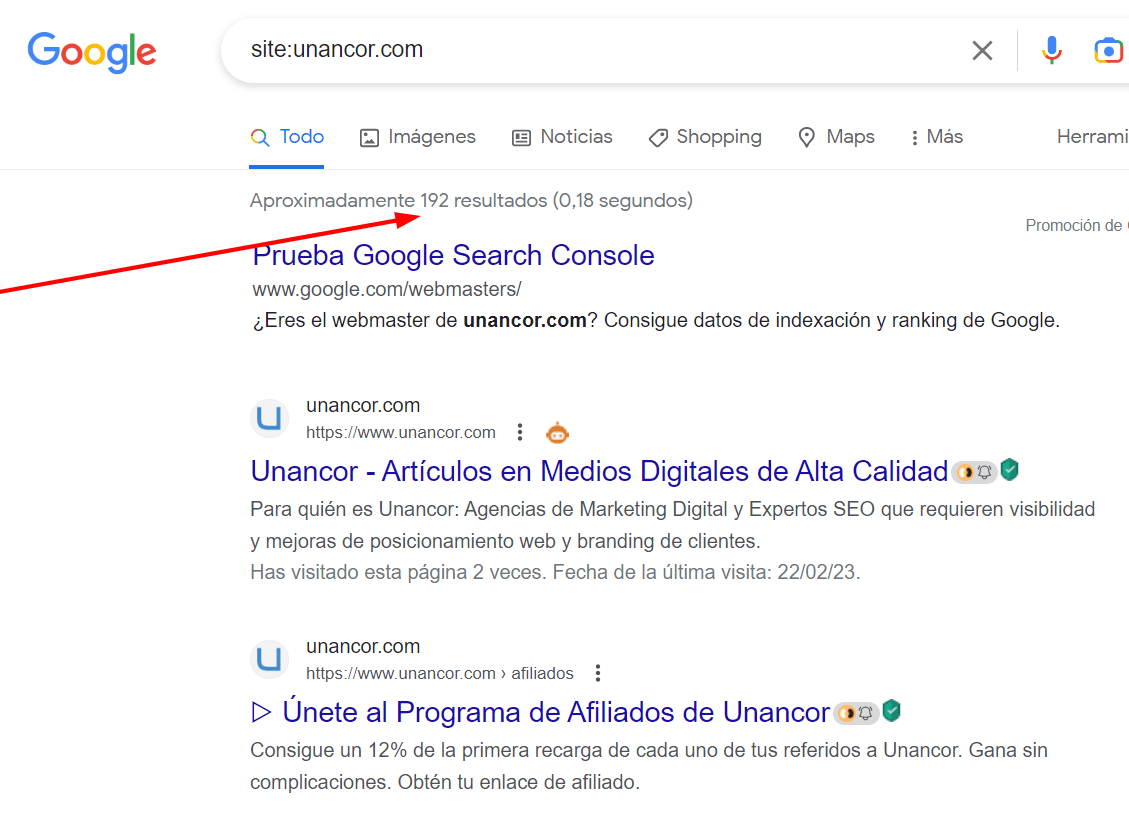This screenshot has width=1129, height=830.
Task: Open the Shopping tab
Action: tap(705, 137)
